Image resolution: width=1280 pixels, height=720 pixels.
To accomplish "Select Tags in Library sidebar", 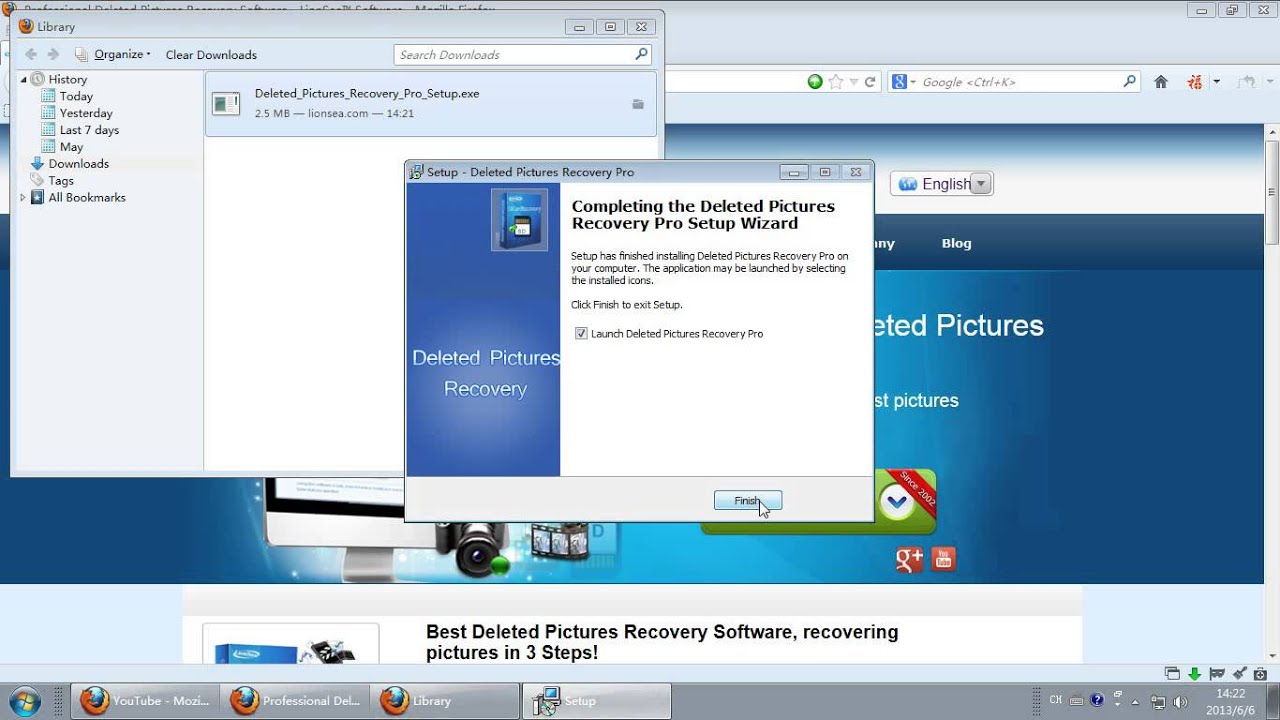I will [x=61, y=181].
